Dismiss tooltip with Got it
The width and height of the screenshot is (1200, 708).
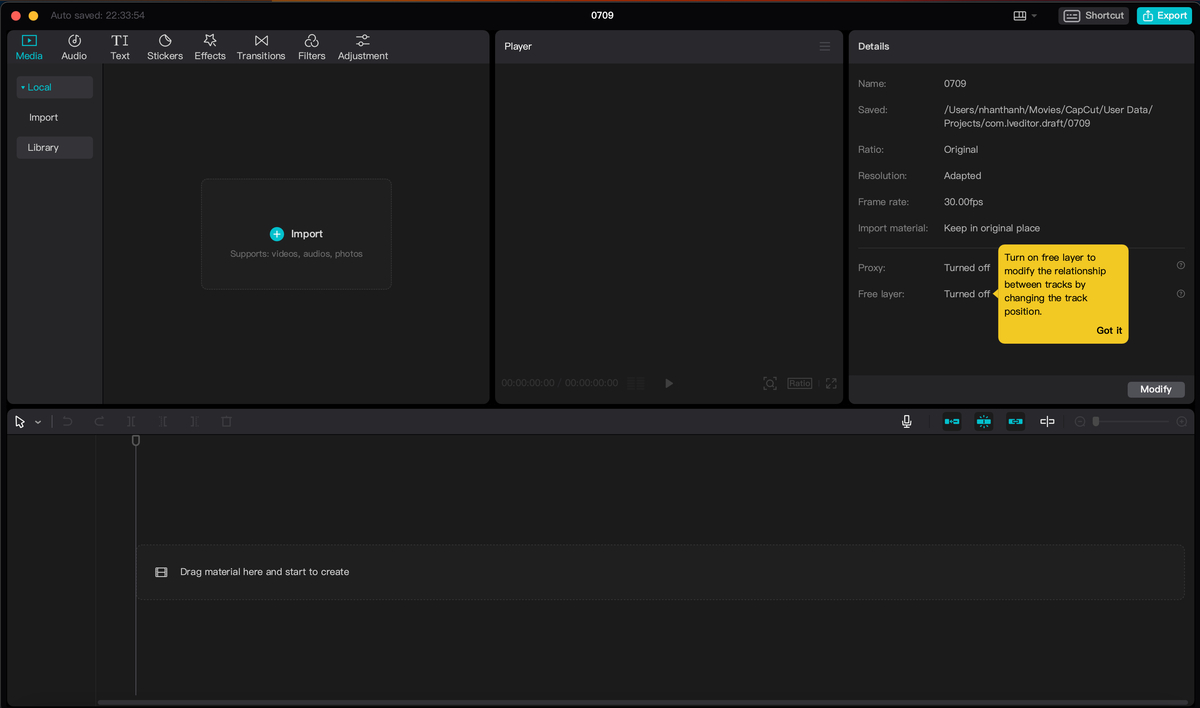point(1109,330)
